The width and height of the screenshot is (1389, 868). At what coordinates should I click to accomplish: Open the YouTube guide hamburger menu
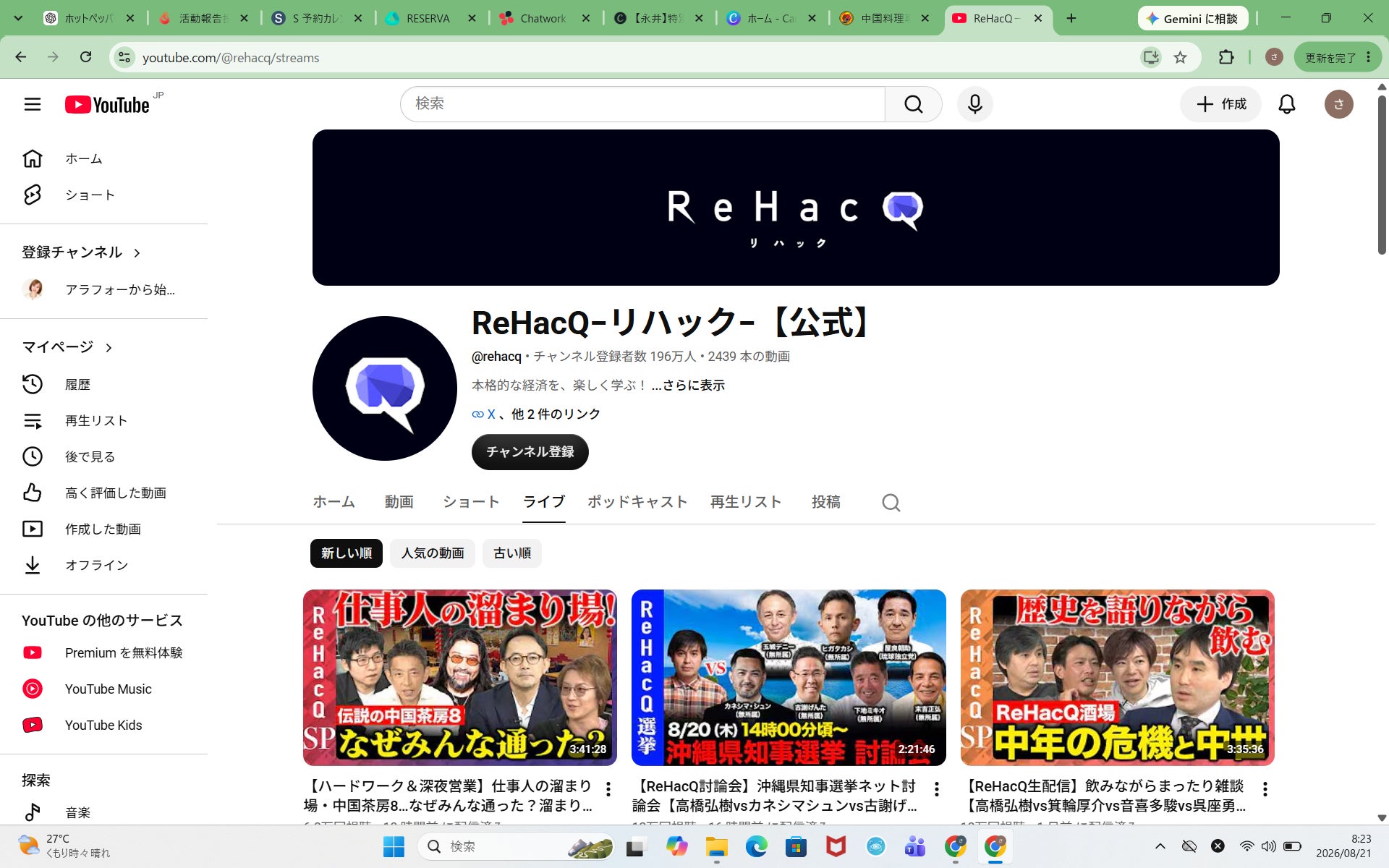(x=33, y=104)
